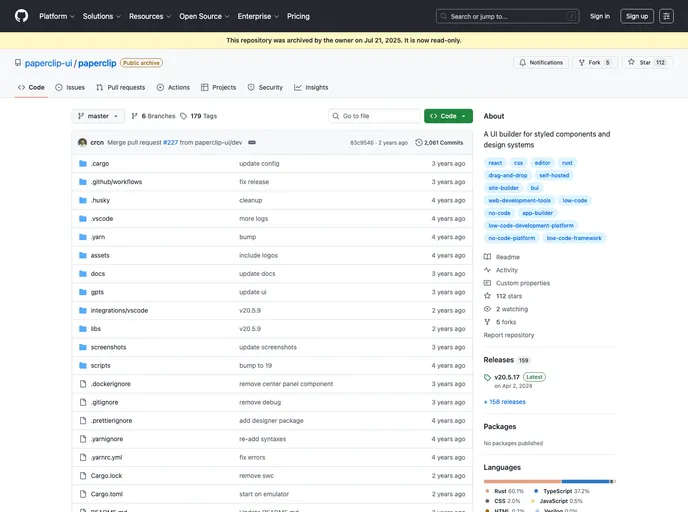Open the Open Source header menu
The width and height of the screenshot is (688, 512).
click(x=204, y=16)
